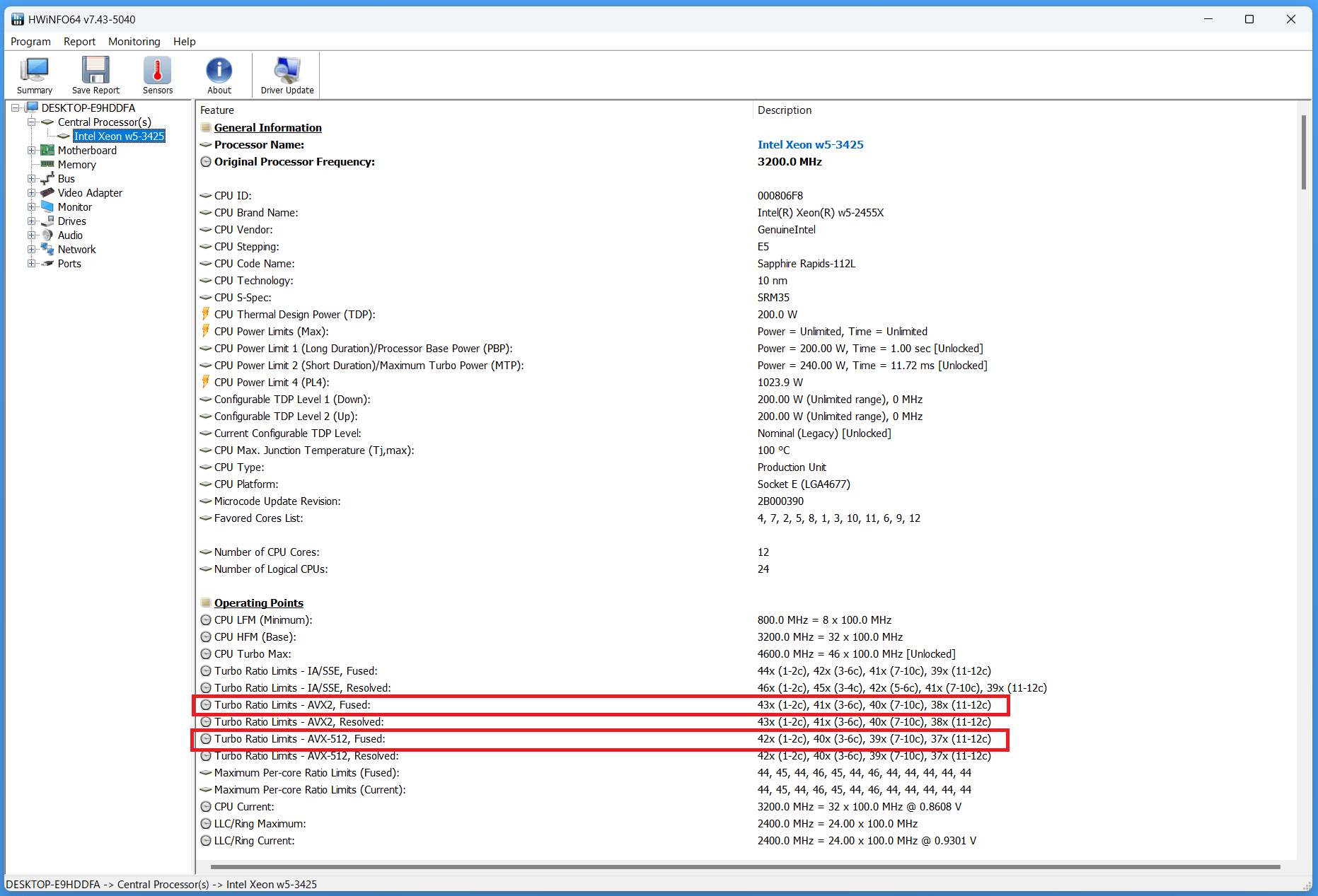Select Intel Xeon w5-3425 in the tree
1318x896 pixels.
point(119,136)
